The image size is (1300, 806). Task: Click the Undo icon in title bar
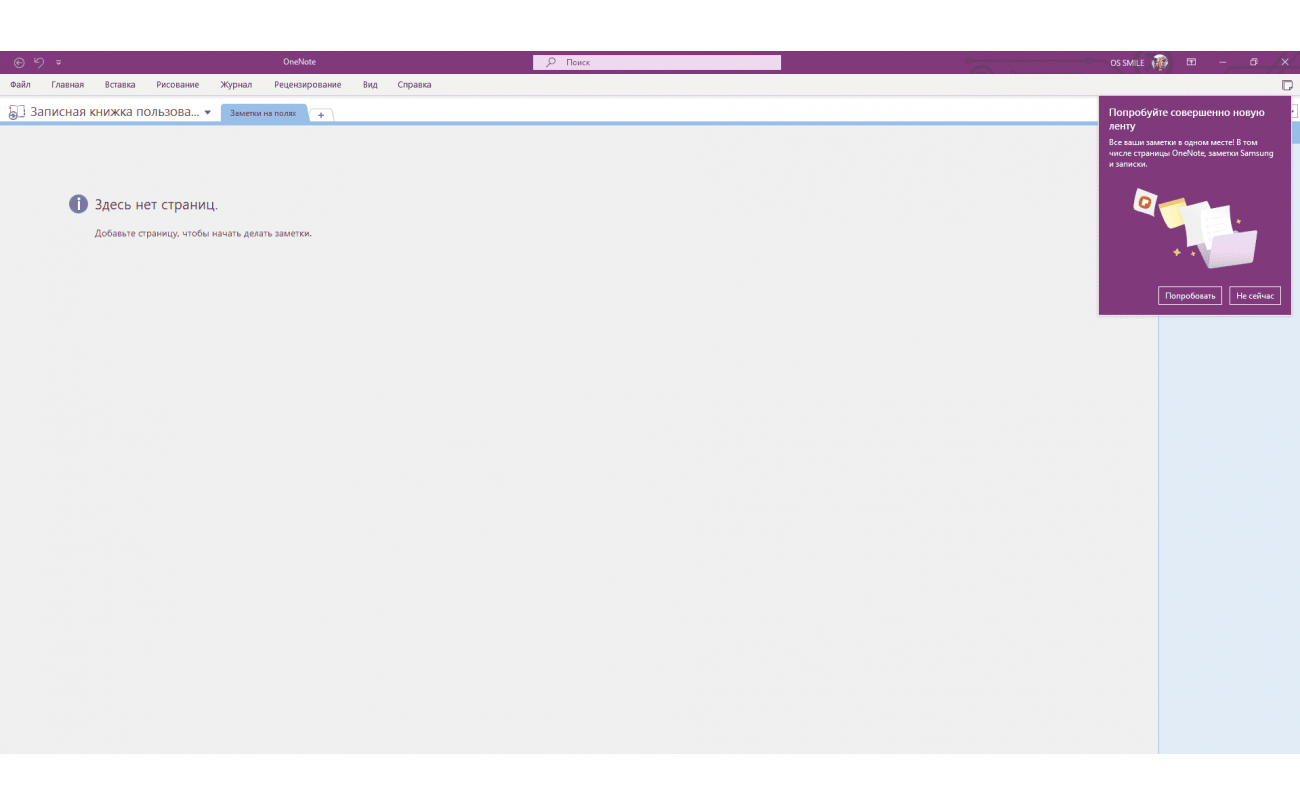click(x=39, y=62)
